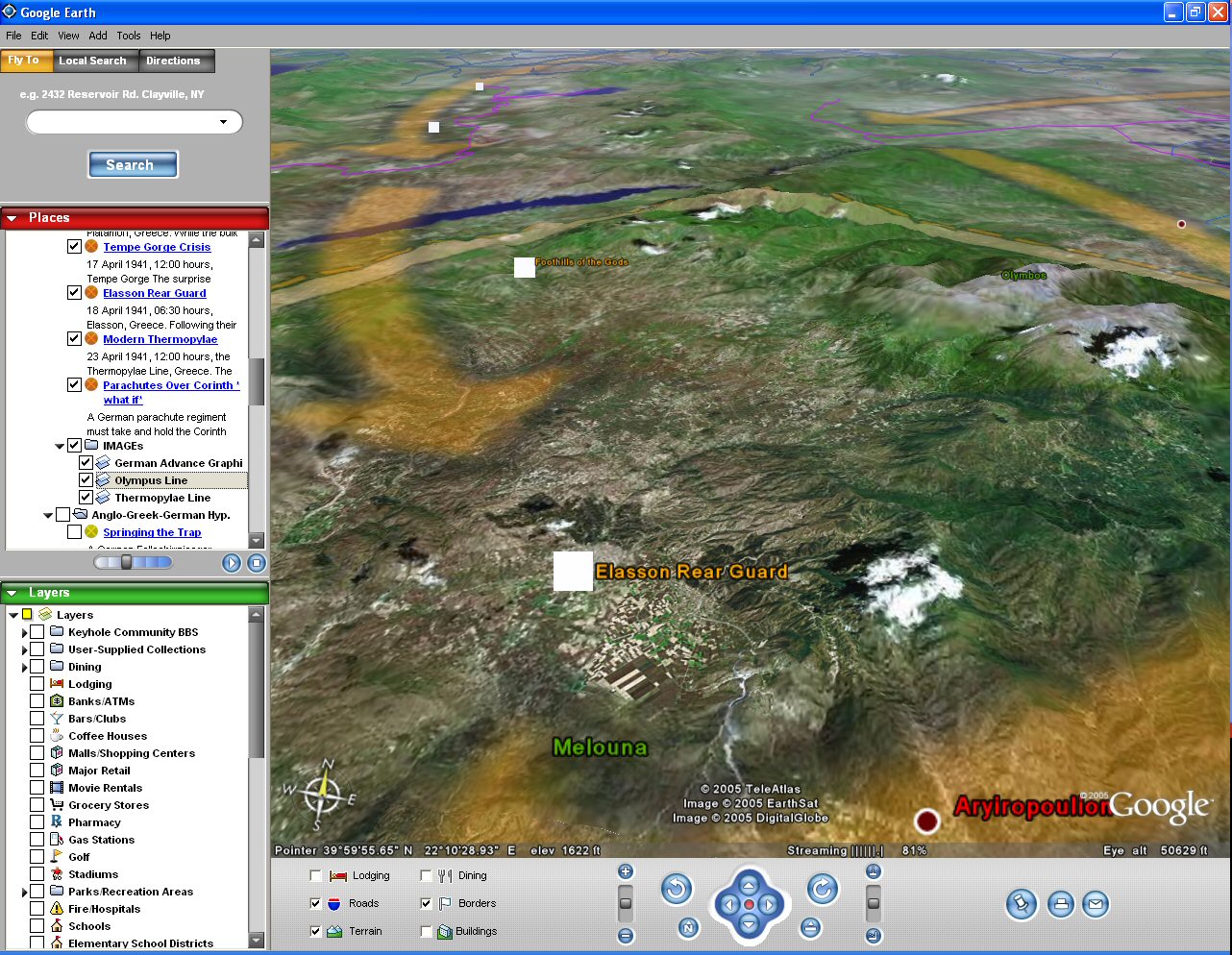Open the Modern Thermopylae placemark link
Screen dimensions: 1232x955
coord(160,339)
